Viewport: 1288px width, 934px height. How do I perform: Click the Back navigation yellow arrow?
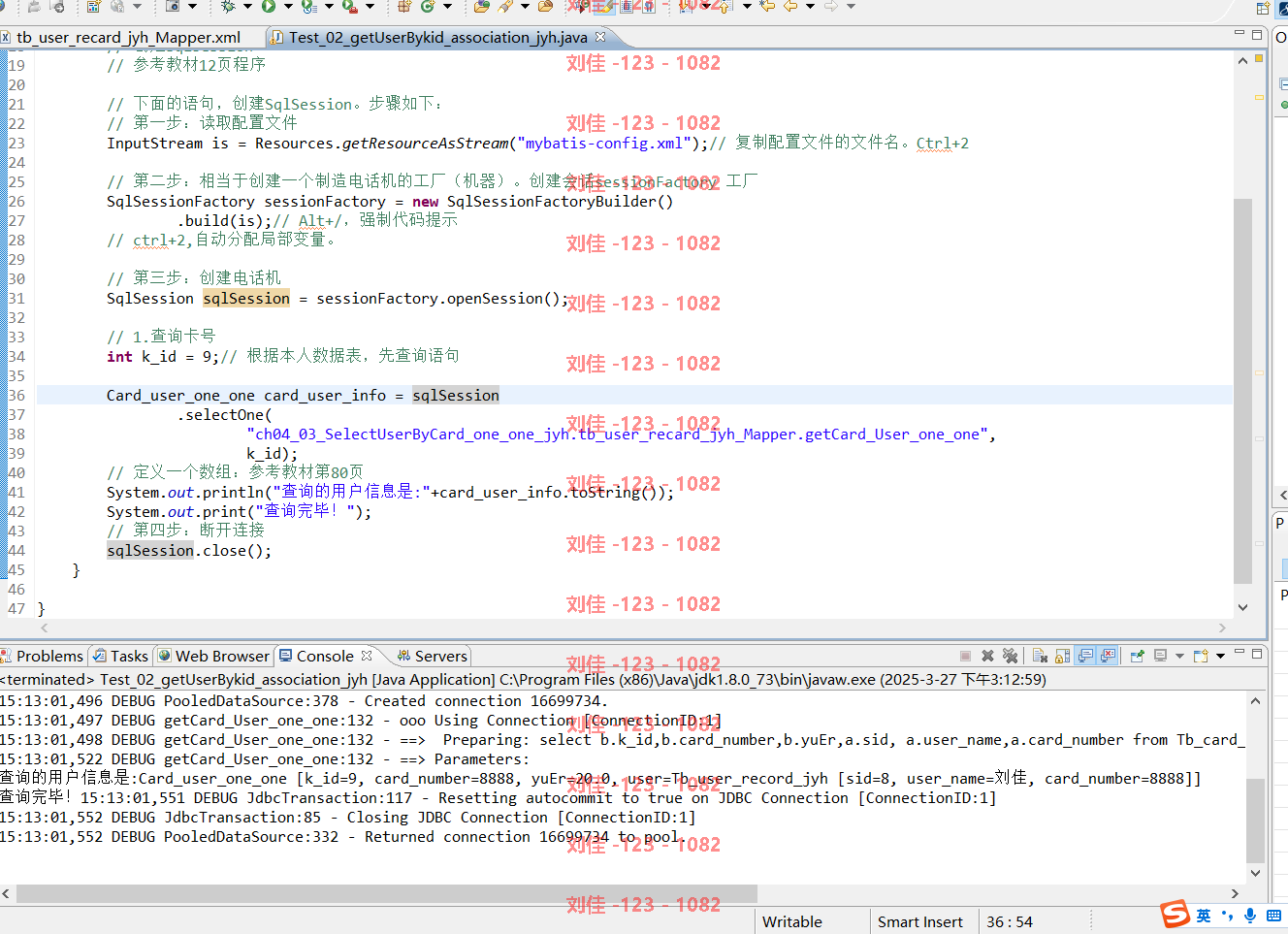tap(789, 7)
